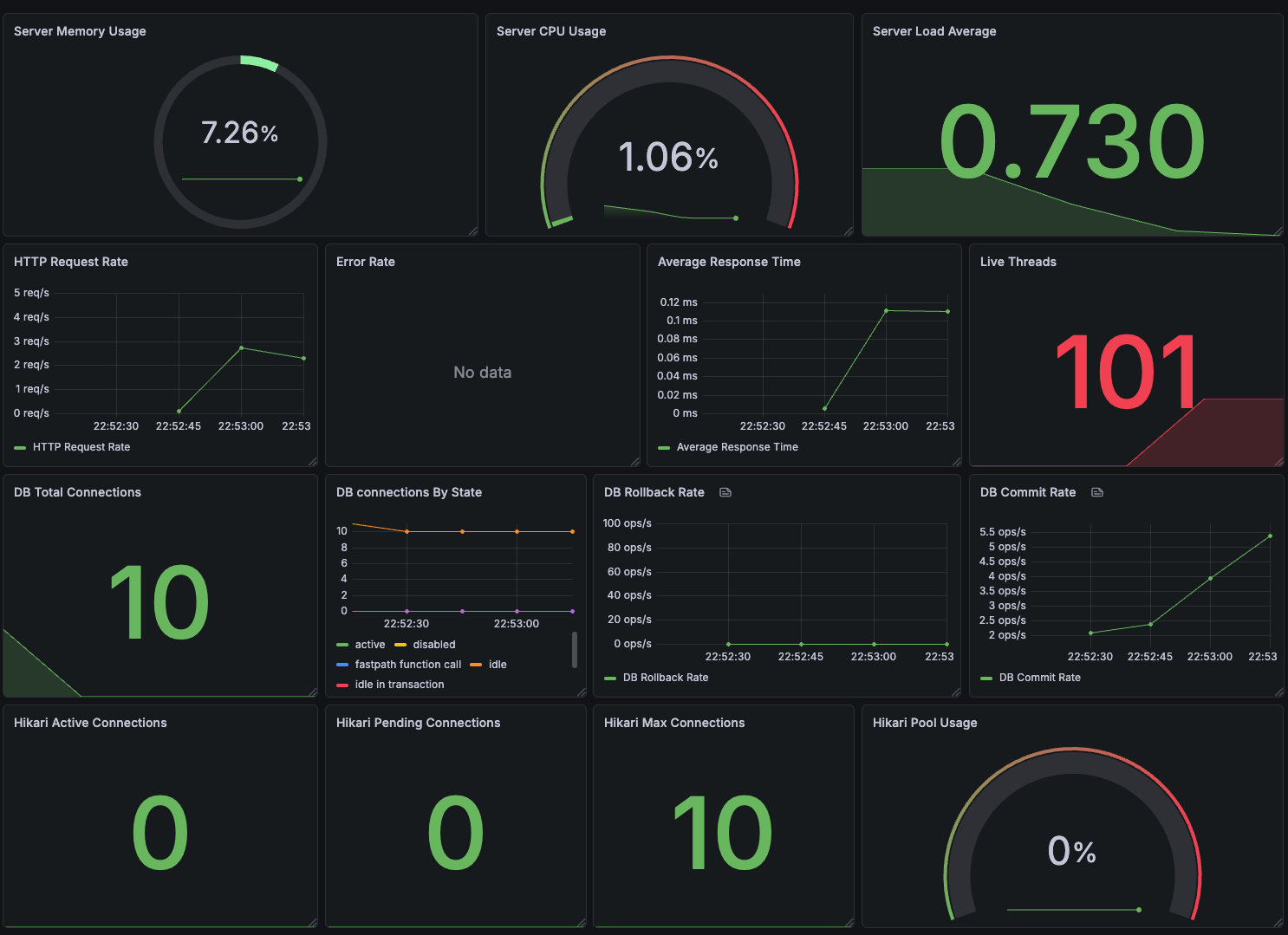Click the red 101 Live Threads value
The height and width of the screenshot is (935, 1288).
click(x=1127, y=372)
